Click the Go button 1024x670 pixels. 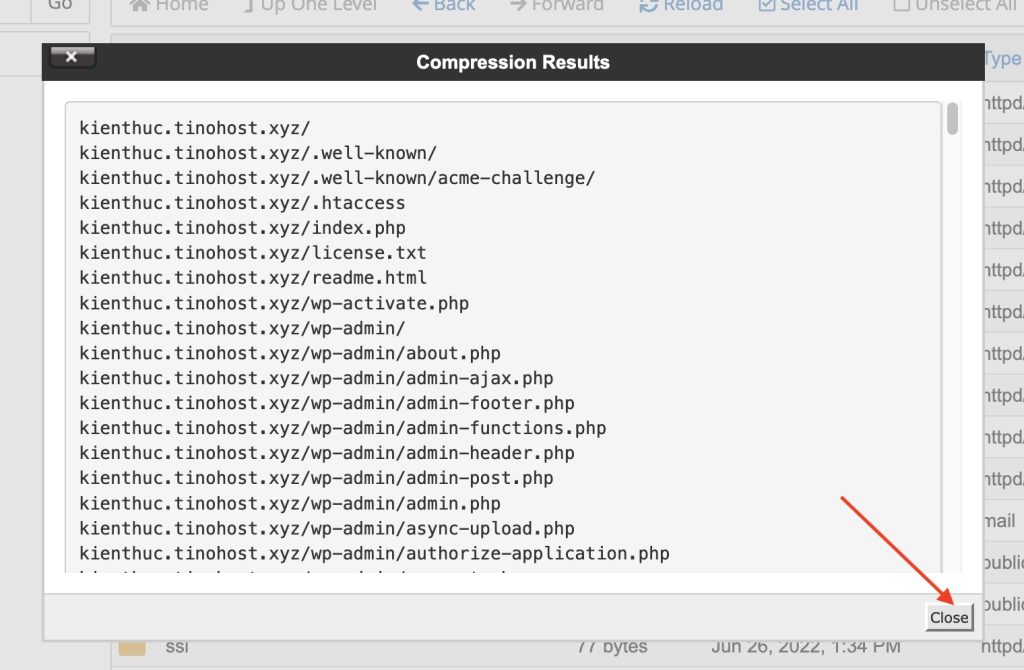pyautogui.click(x=60, y=5)
